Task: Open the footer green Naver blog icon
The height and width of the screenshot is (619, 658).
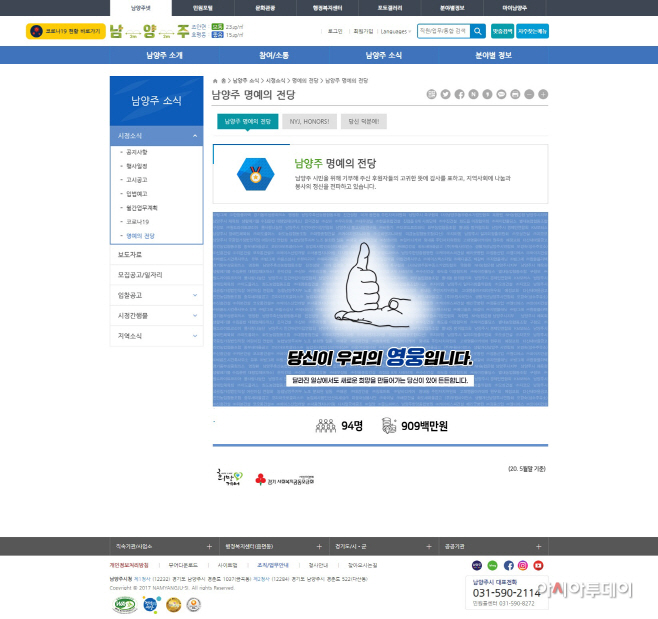Action: tap(493, 565)
